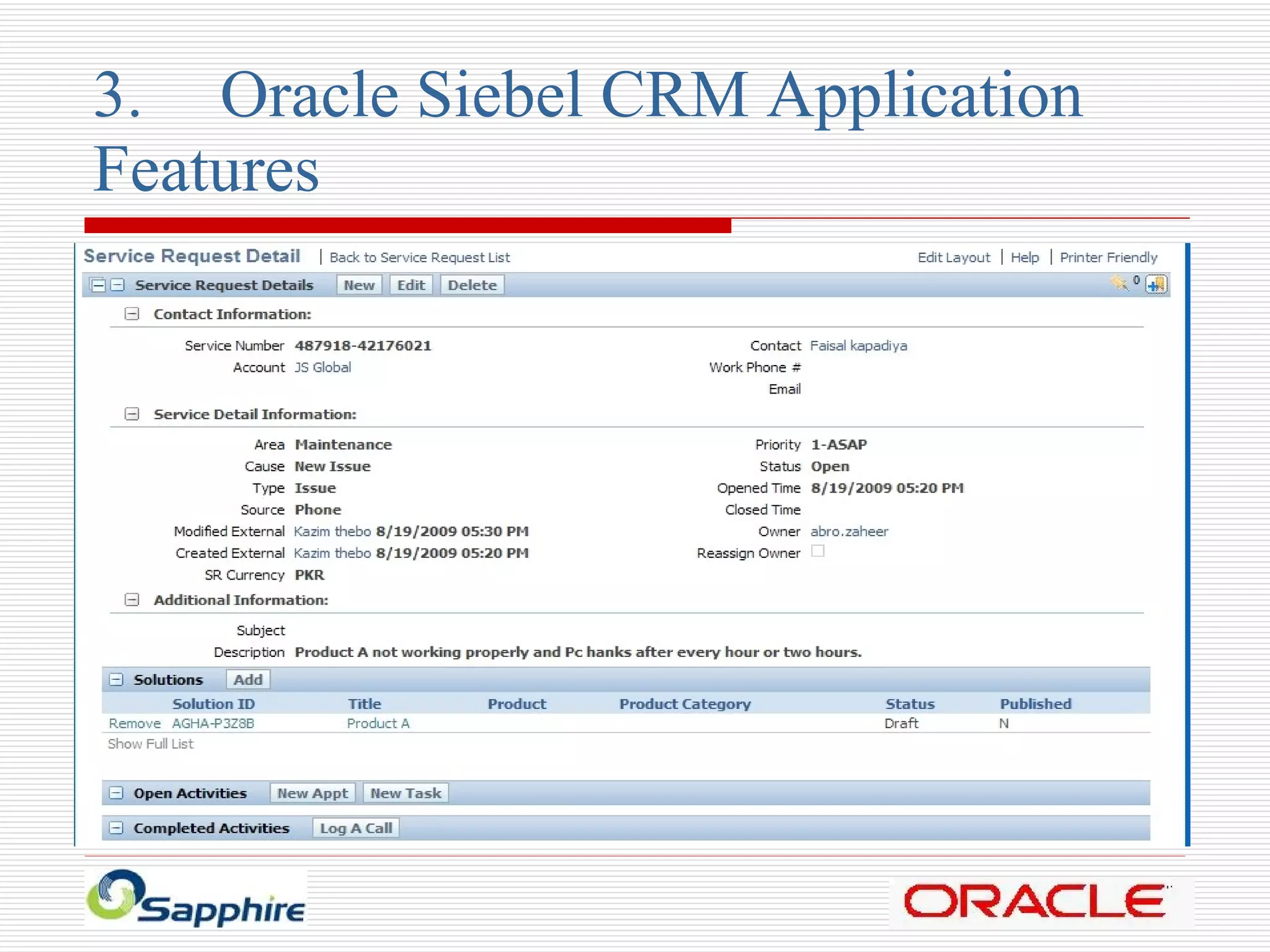Collapse the Open Activities section
The image size is (1270, 952).
(116, 793)
